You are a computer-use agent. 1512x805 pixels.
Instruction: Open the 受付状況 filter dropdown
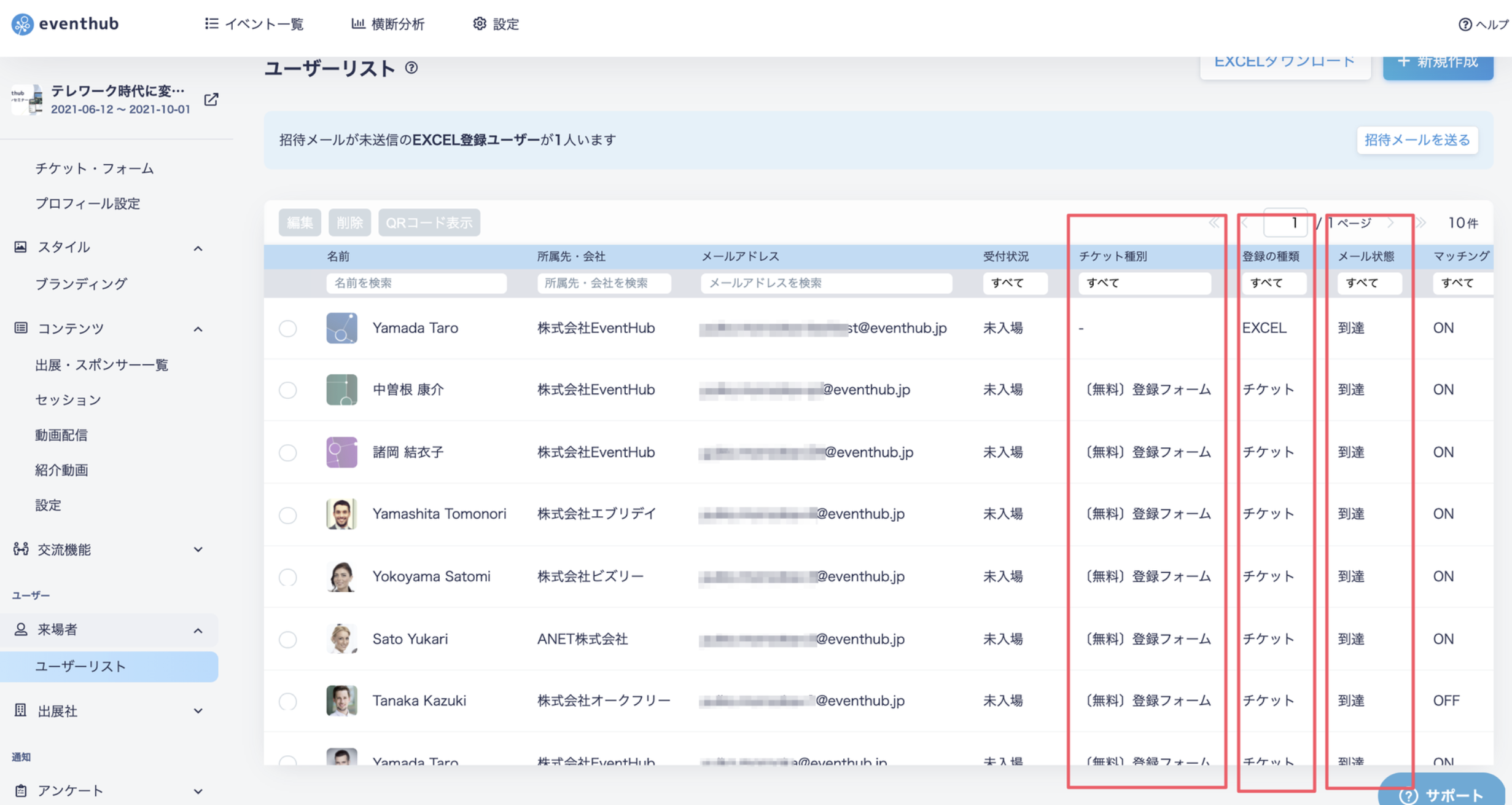pyautogui.click(x=1015, y=283)
